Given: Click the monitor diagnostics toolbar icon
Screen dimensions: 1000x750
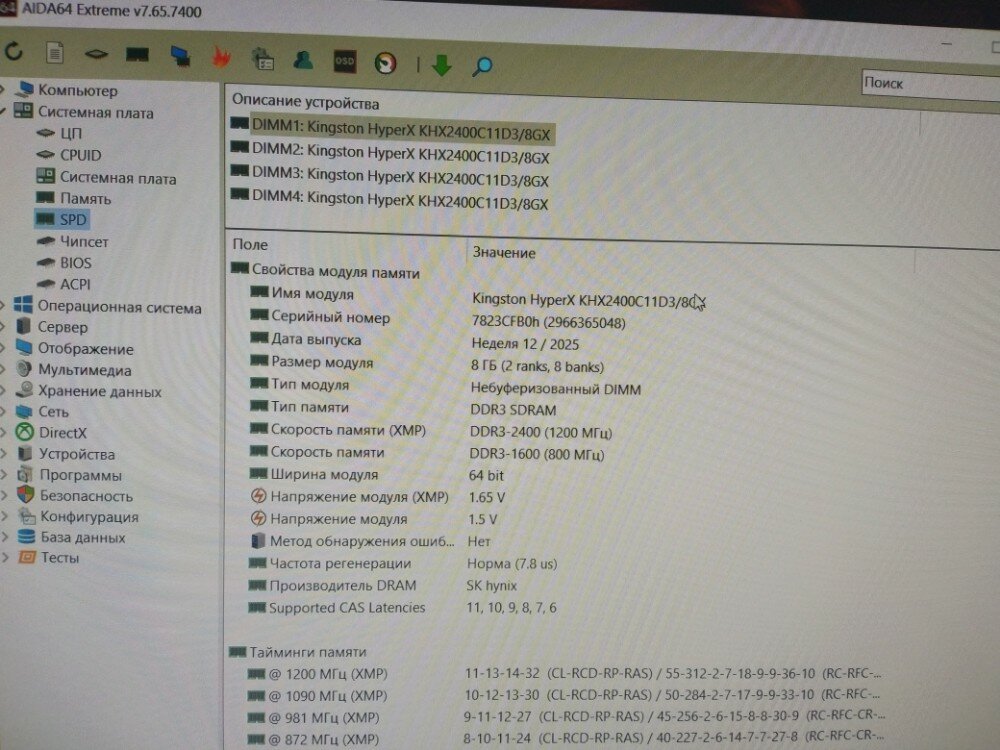Looking at the screenshot, I should 180,57.
